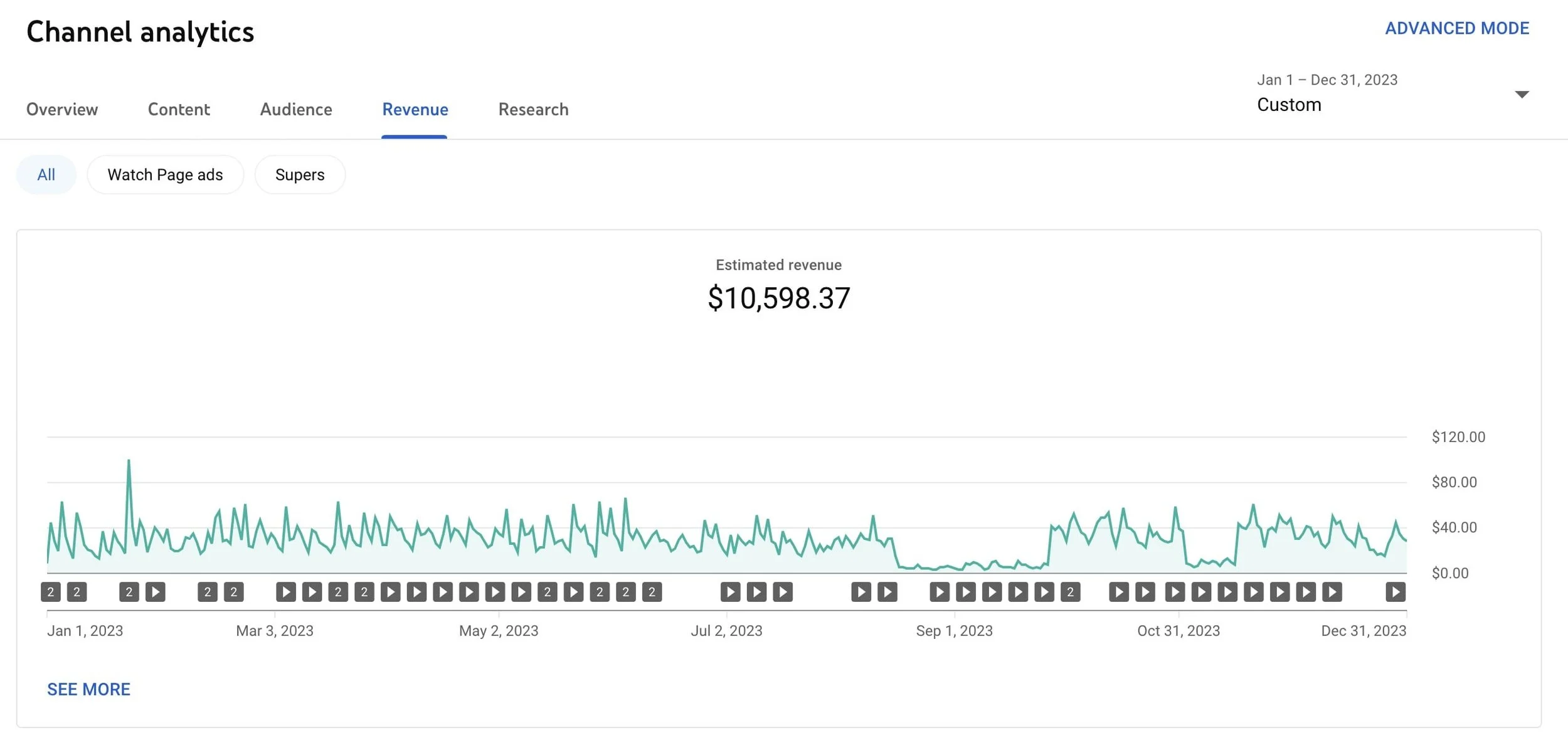Switch to the Overview tab

(62, 109)
